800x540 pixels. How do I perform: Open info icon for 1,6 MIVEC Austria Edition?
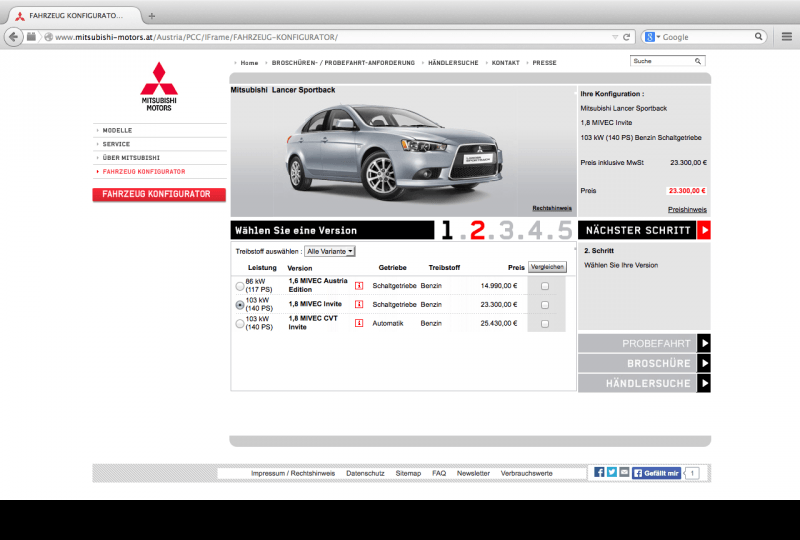[x=359, y=286]
